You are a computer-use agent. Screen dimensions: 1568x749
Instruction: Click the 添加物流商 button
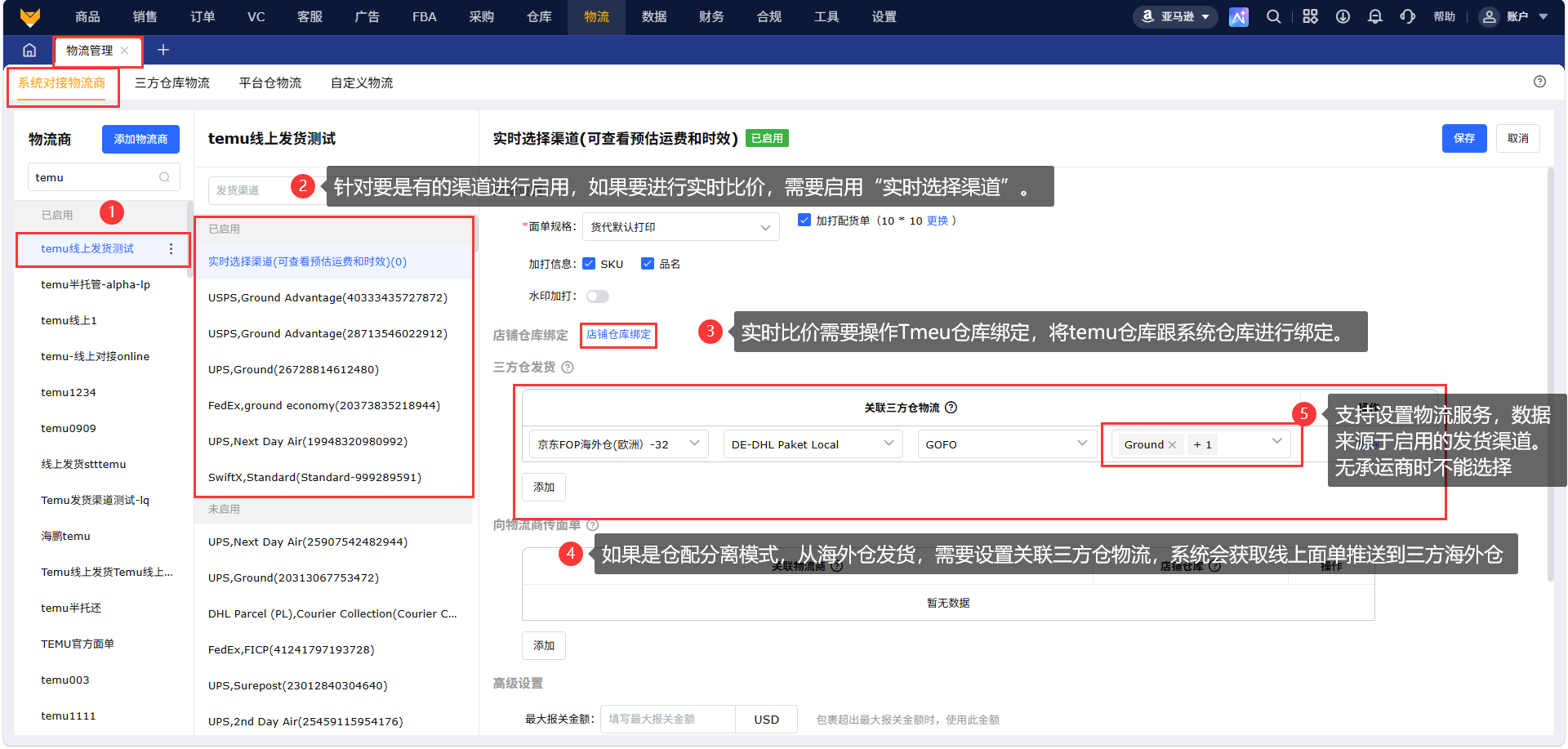(x=140, y=139)
